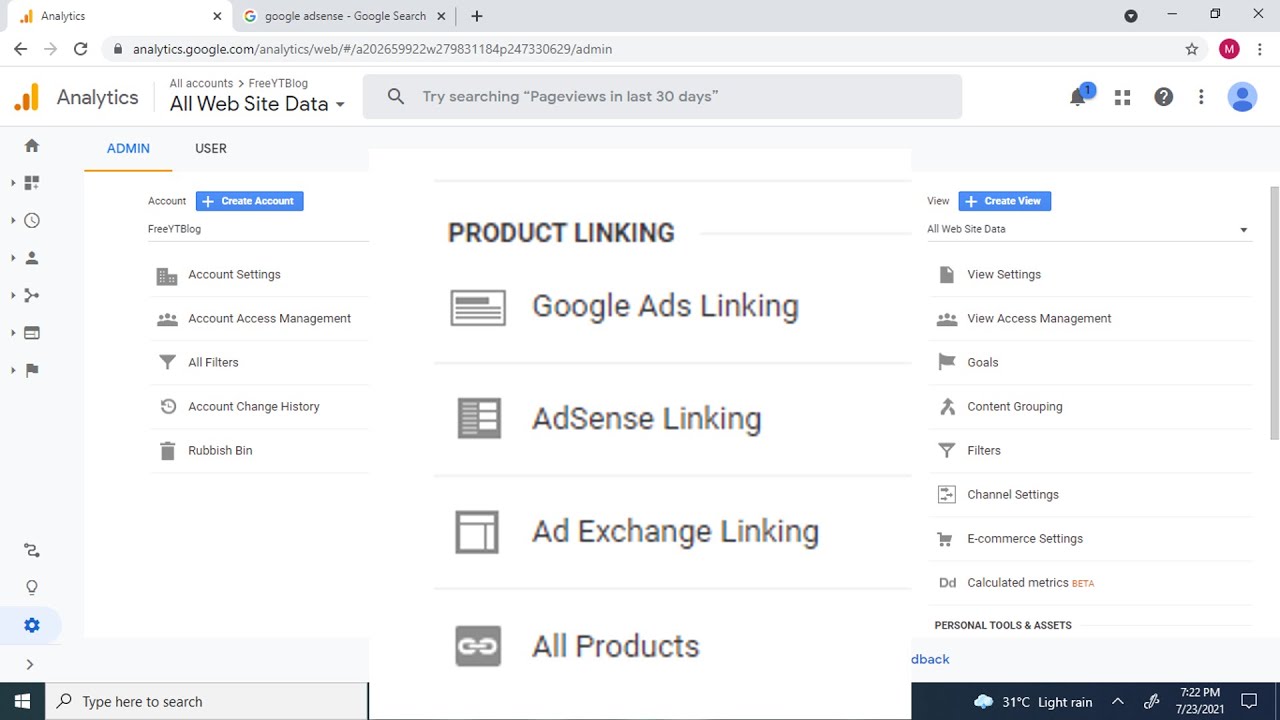Click the Google Ads Linking icon
Screen dimensions: 1280x720
(478, 308)
